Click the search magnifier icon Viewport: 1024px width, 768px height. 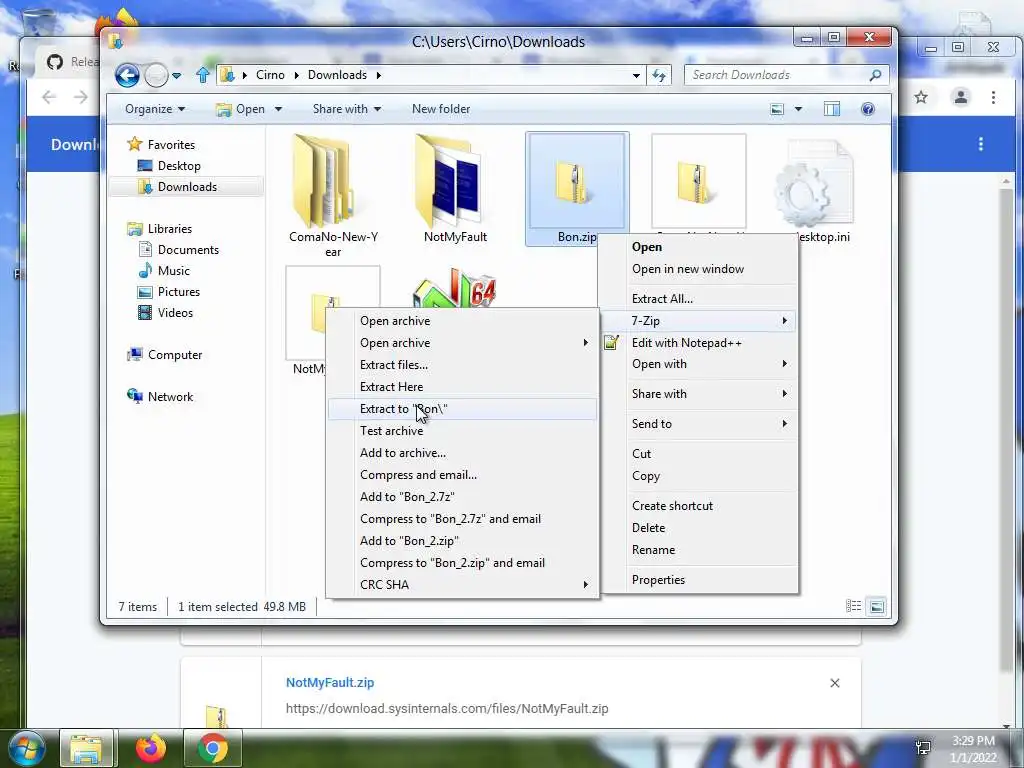876,75
